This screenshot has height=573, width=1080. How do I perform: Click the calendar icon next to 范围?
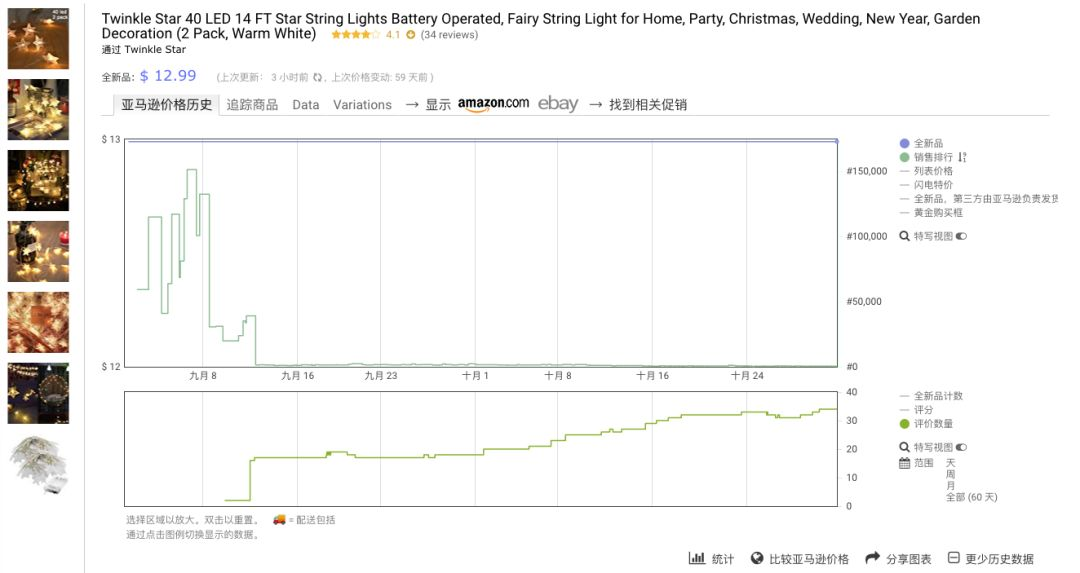pos(904,463)
